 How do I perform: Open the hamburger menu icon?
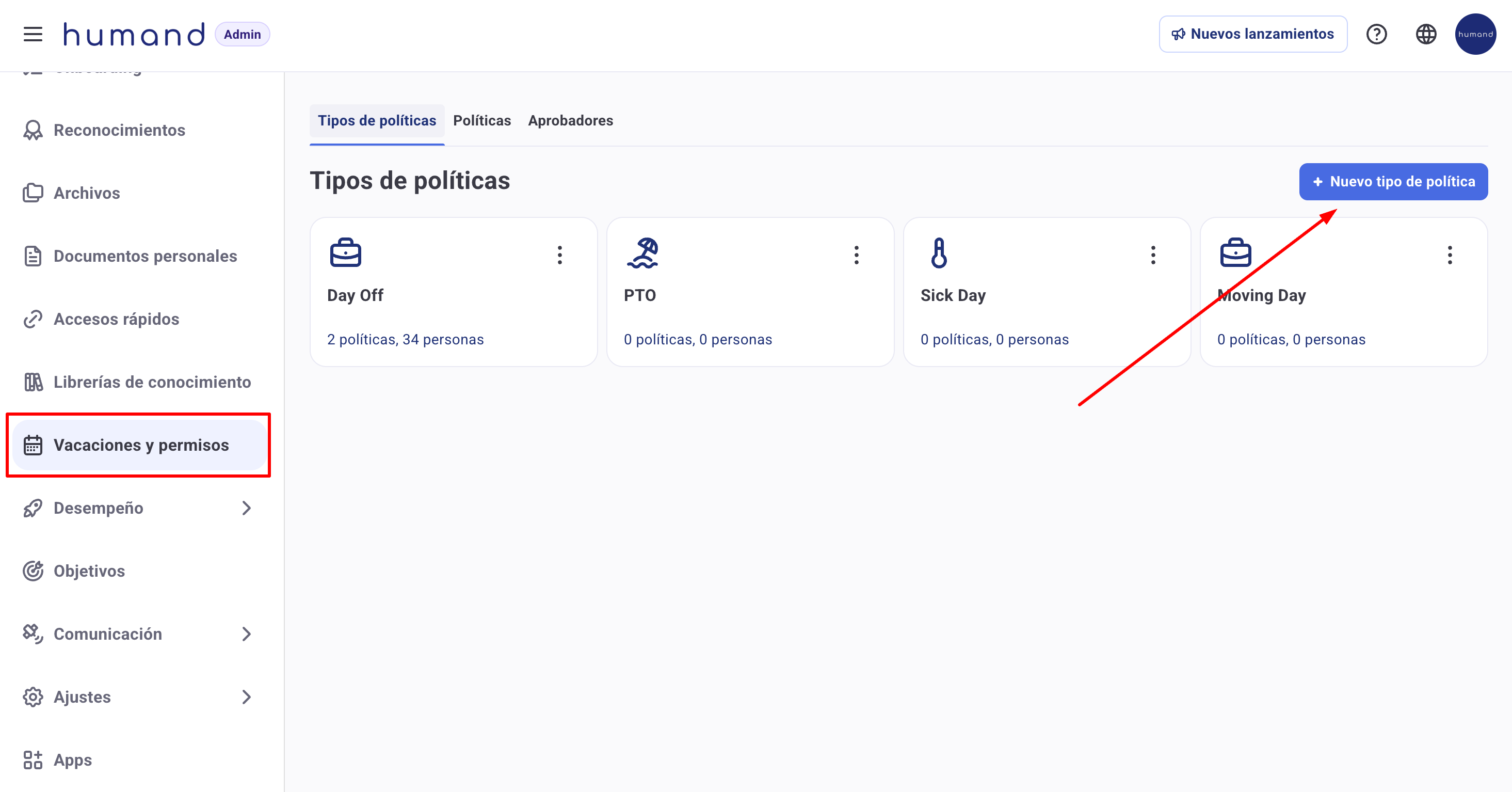[x=33, y=34]
